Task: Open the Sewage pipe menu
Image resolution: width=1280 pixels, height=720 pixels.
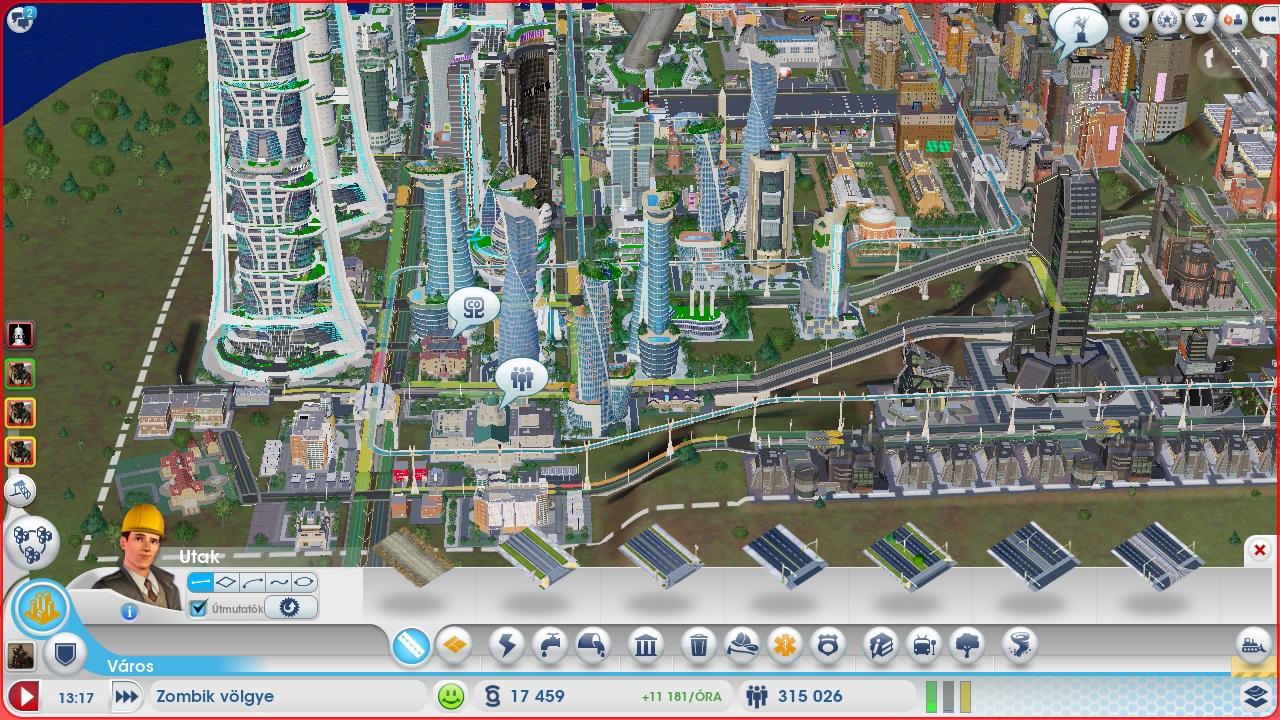Action: 594,646
